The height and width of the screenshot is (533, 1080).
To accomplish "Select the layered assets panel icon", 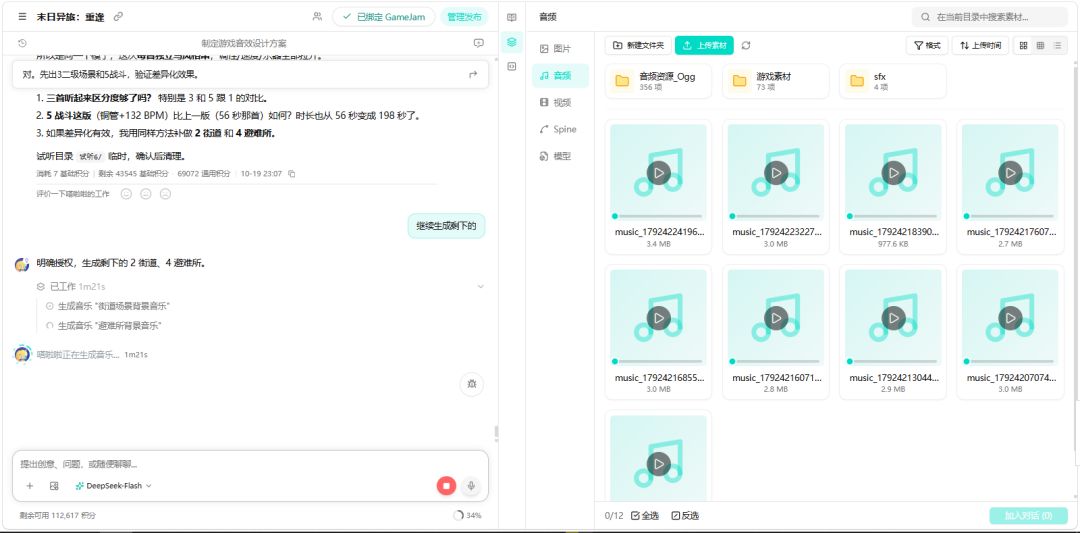I will [x=511, y=42].
